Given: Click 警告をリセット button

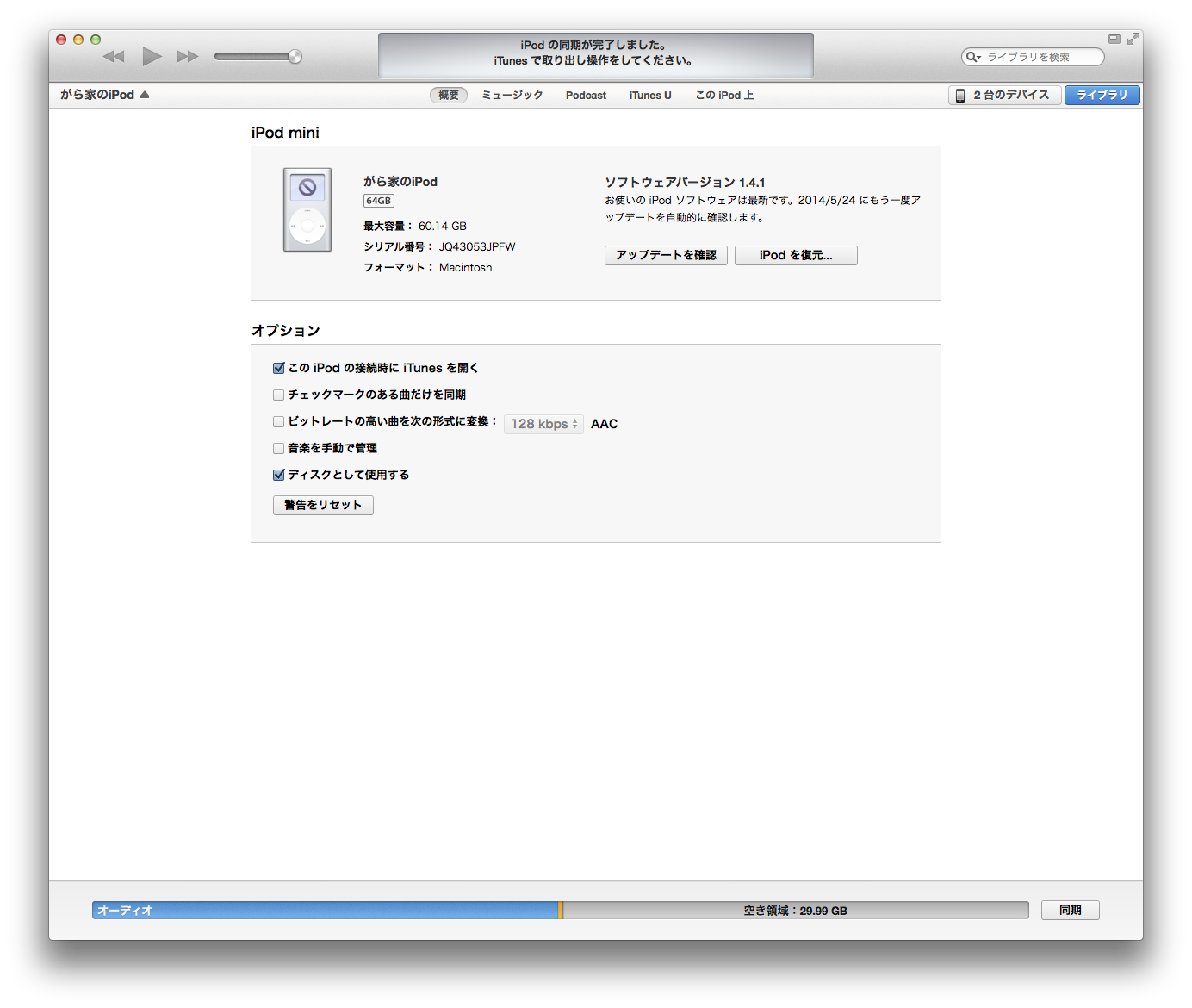Looking at the screenshot, I should 323,505.
